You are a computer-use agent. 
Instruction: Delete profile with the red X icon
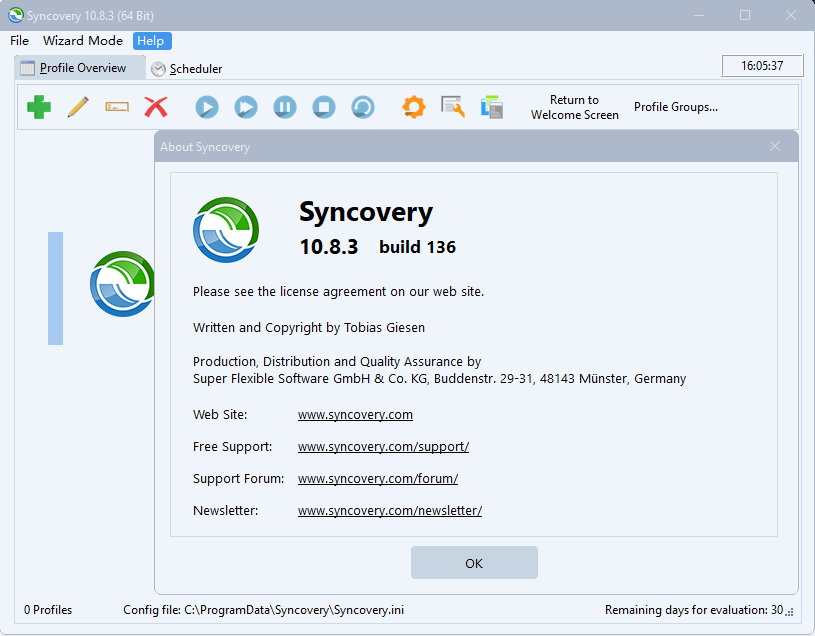point(156,107)
